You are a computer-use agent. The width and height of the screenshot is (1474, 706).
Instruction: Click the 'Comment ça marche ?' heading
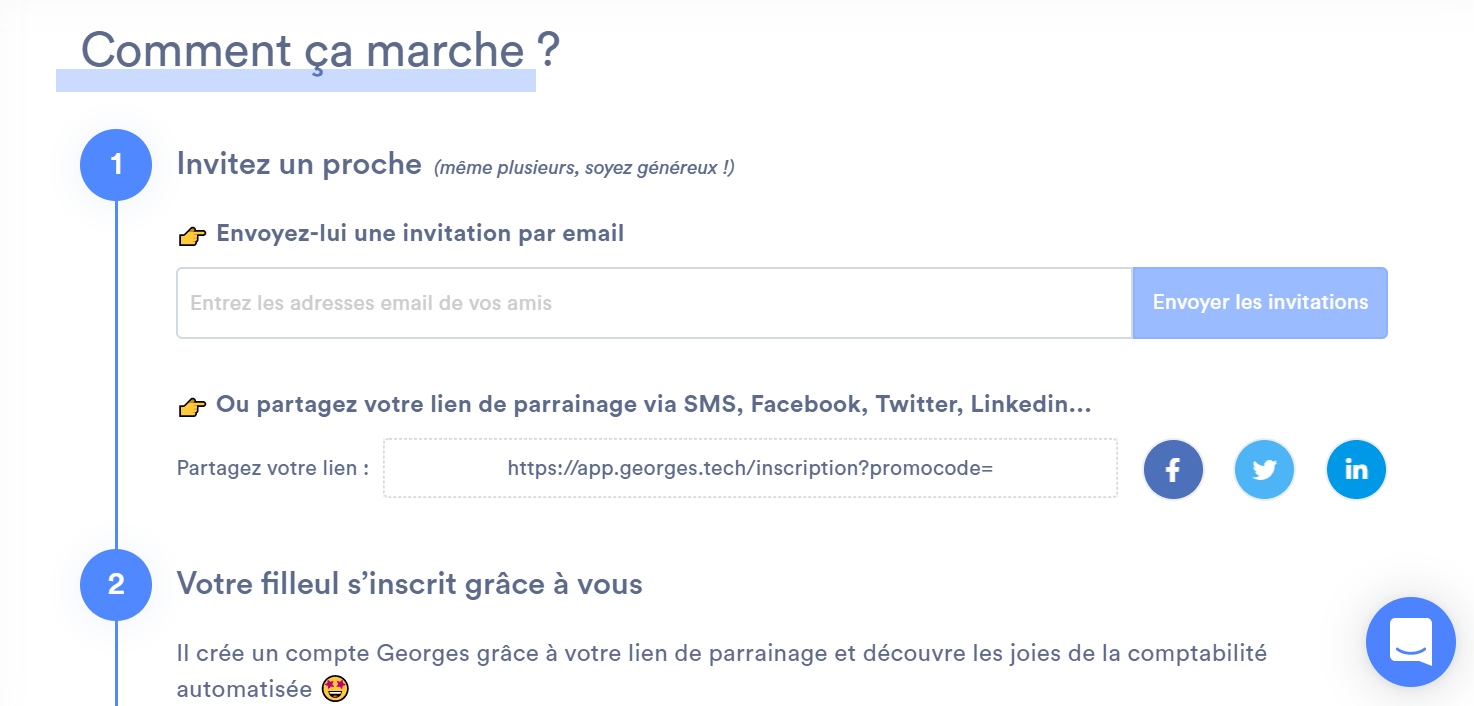(x=320, y=52)
